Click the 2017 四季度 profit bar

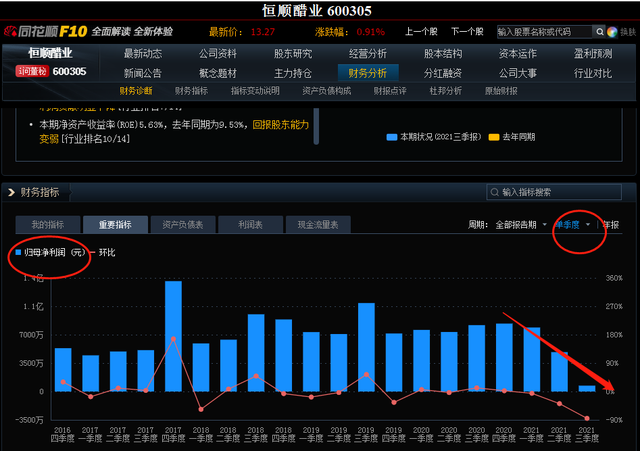[173, 336]
